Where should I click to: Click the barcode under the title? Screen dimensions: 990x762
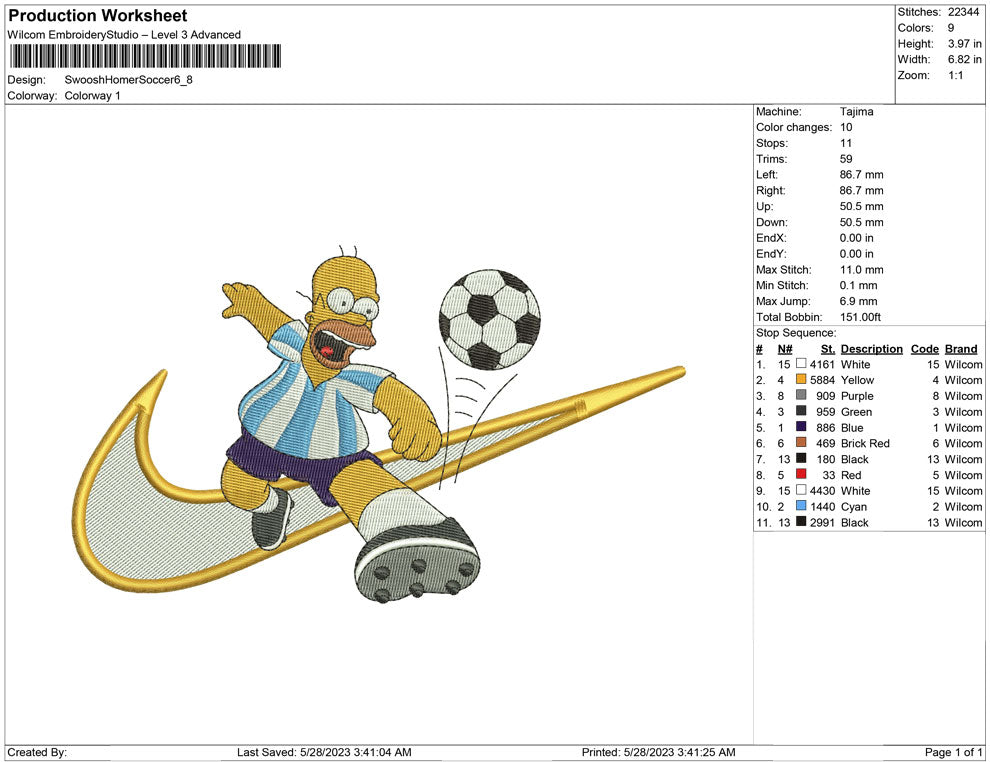tap(145, 56)
